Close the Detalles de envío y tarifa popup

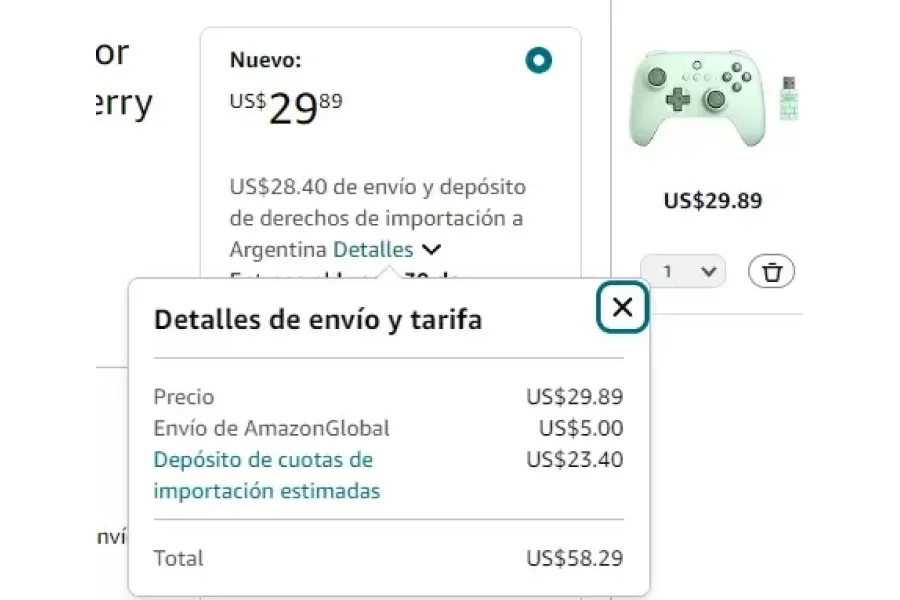622,308
